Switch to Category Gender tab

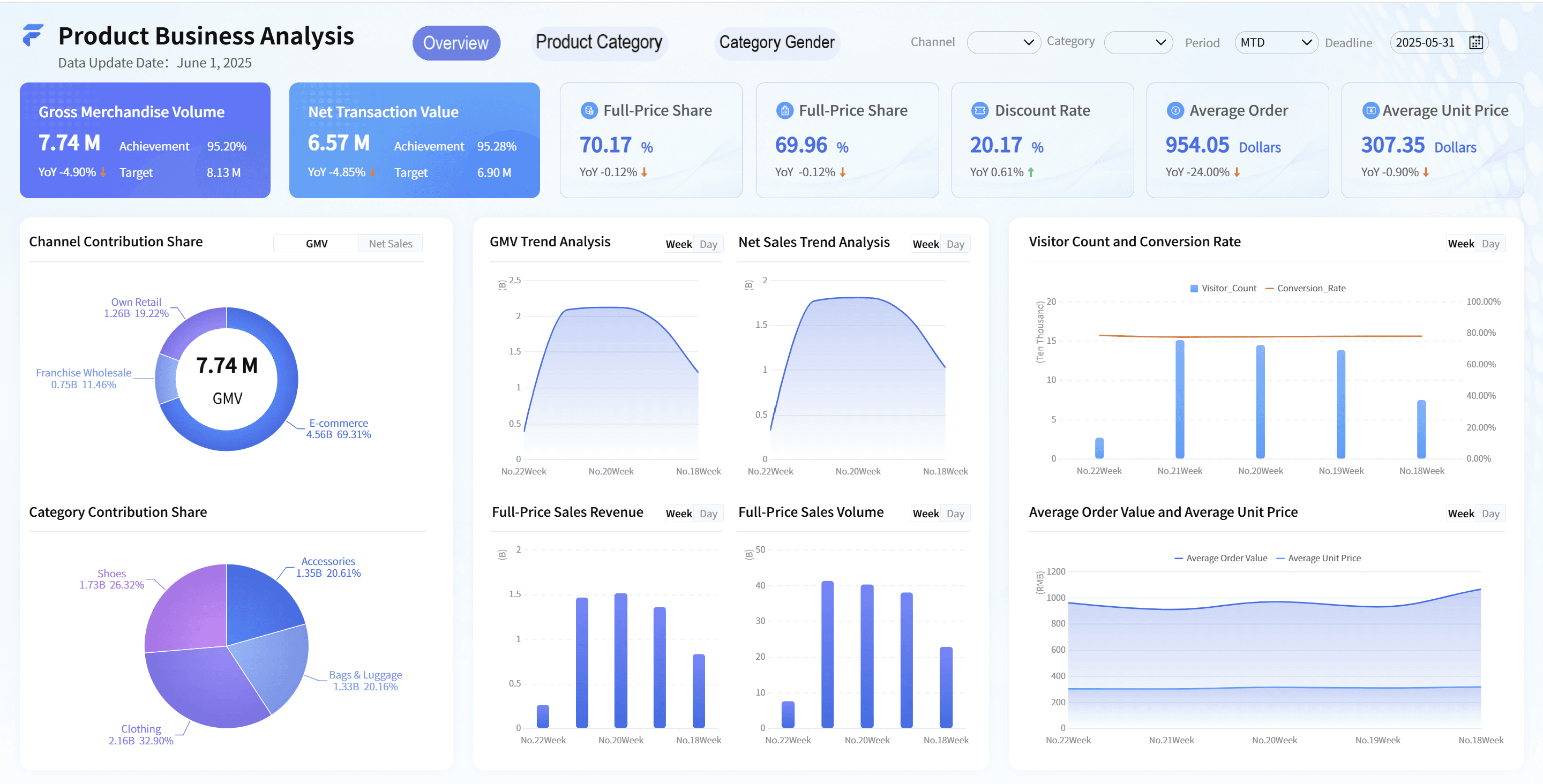point(777,42)
